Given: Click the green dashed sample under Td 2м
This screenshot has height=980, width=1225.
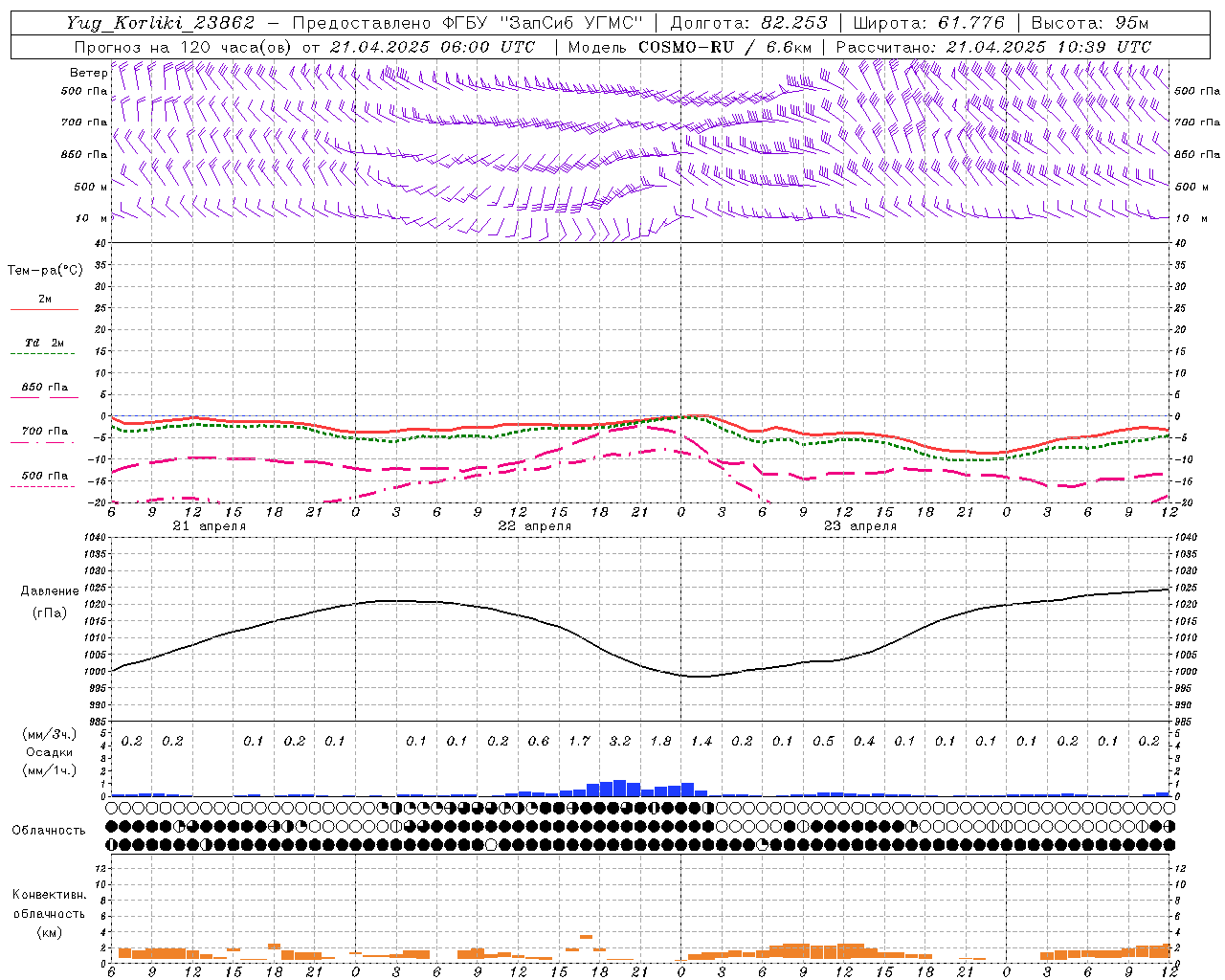Looking at the screenshot, I should (43, 354).
